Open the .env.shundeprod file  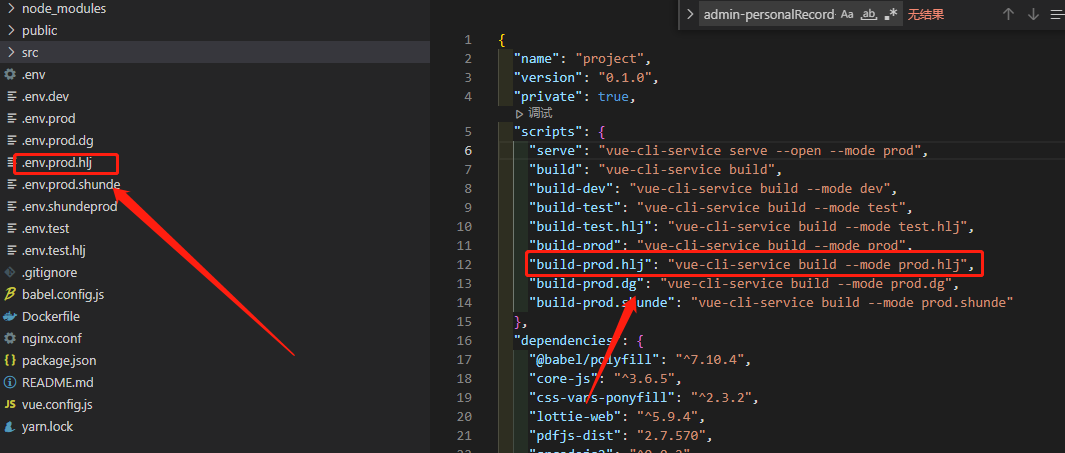[x=70, y=206]
